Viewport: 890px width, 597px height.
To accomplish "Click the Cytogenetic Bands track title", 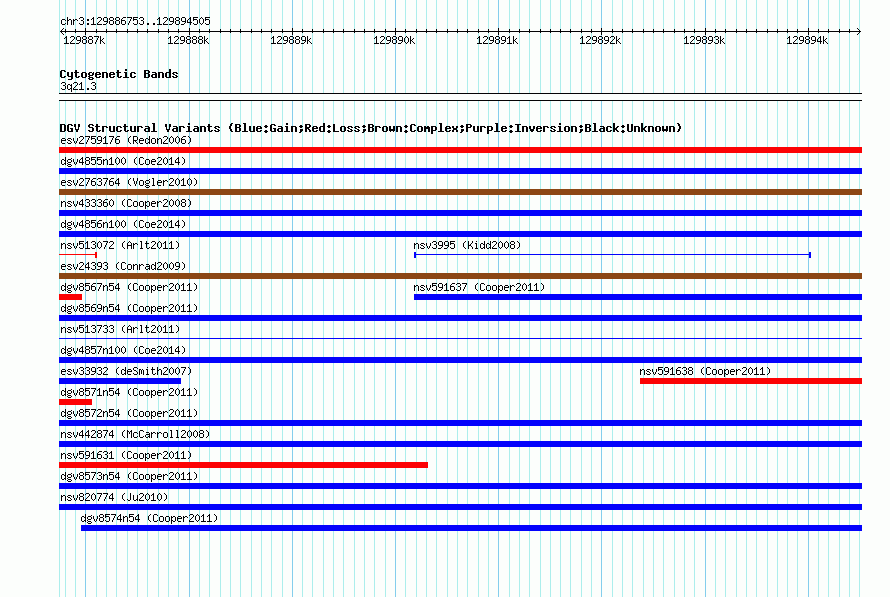I will pos(119,74).
